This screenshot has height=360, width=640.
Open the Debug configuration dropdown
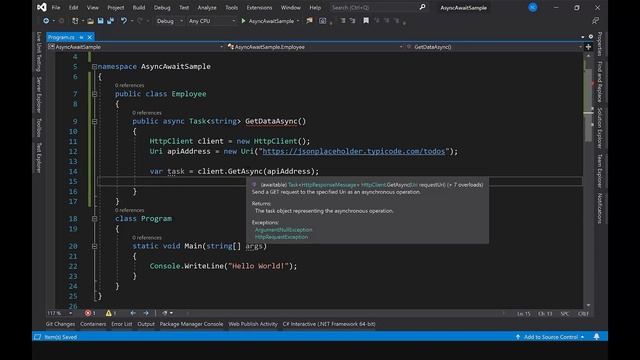click(169, 21)
